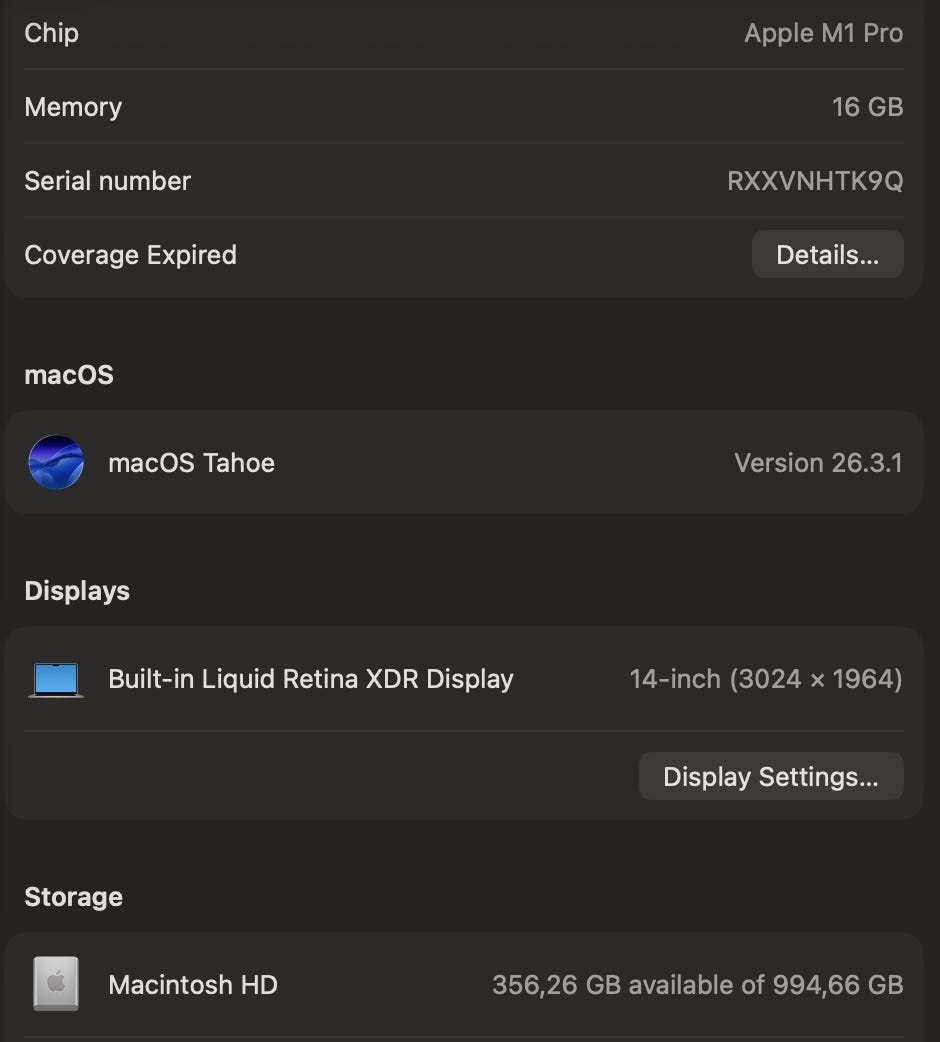The image size is (940, 1042).
Task: Click the Macintosh HD drive icon
Action: pos(56,984)
